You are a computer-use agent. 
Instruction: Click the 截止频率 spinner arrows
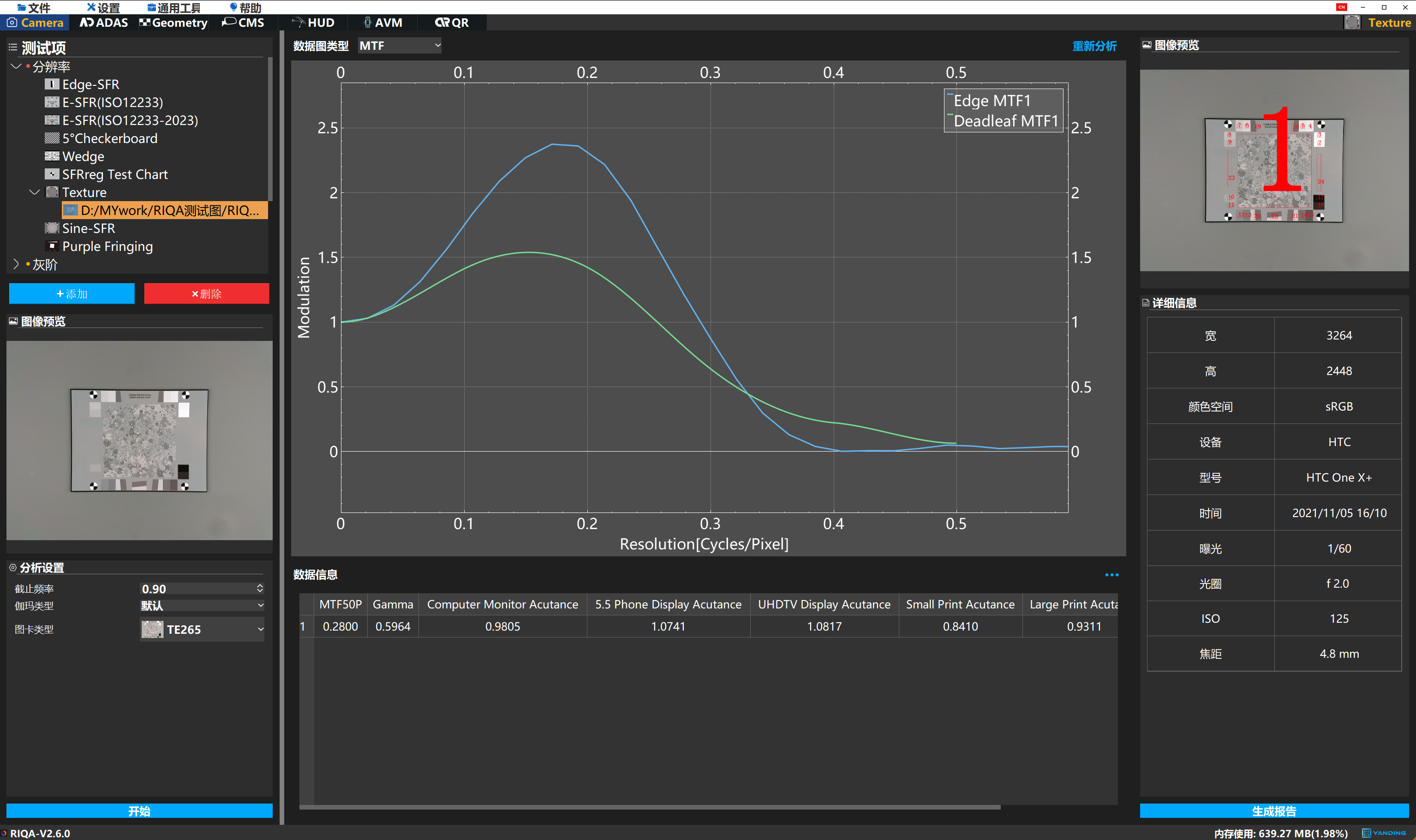pyautogui.click(x=260, y=589)
